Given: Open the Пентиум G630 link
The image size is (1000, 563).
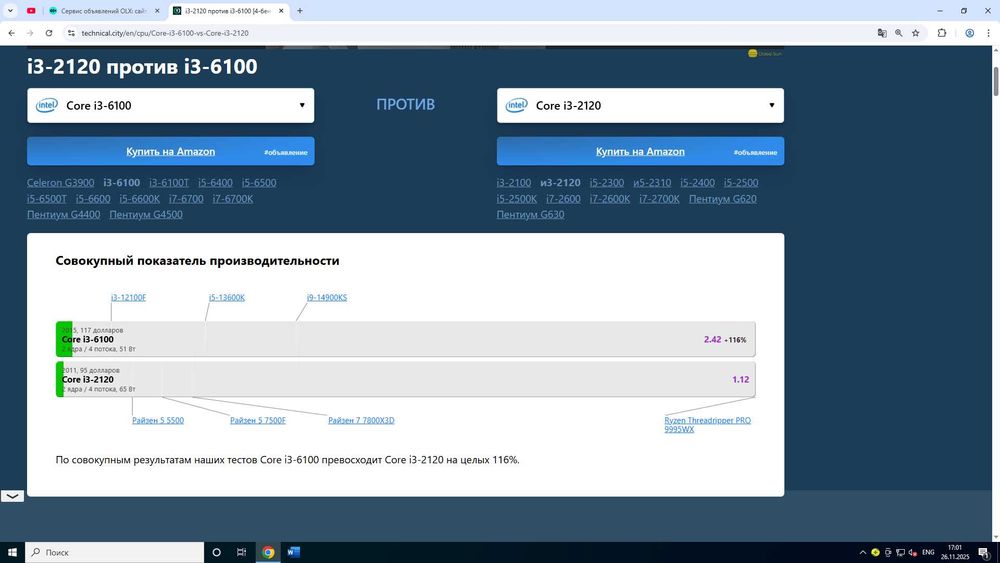Looking at the screenshot, I should (x=531, y=215).
